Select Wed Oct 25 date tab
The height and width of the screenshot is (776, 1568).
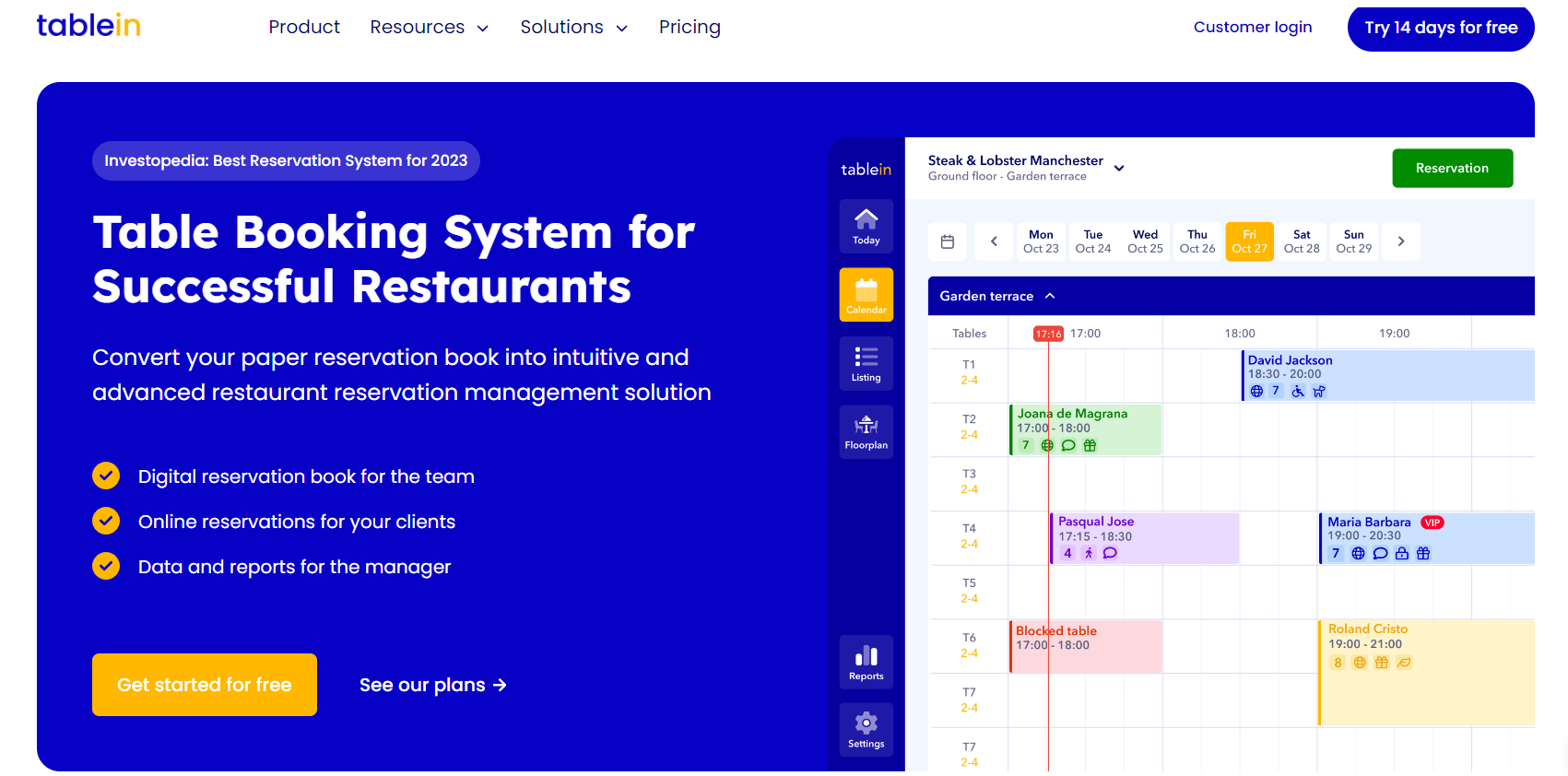pos(1145,241)
